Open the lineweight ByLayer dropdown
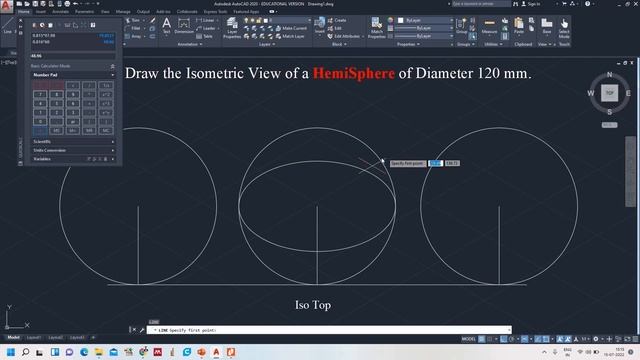This screenshot has width=640, height=360. pyautogui.click(x=424, y=28)
